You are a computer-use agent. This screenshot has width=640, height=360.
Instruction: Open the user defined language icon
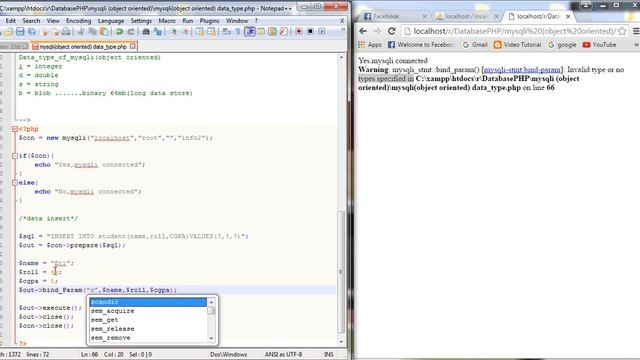click(261, 31)
